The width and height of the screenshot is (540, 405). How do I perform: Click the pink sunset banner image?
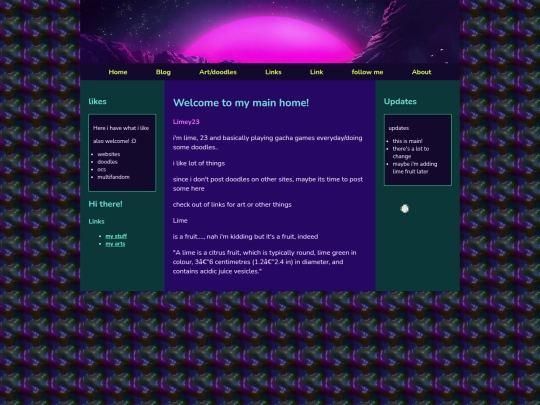click(x=270, y=32)
